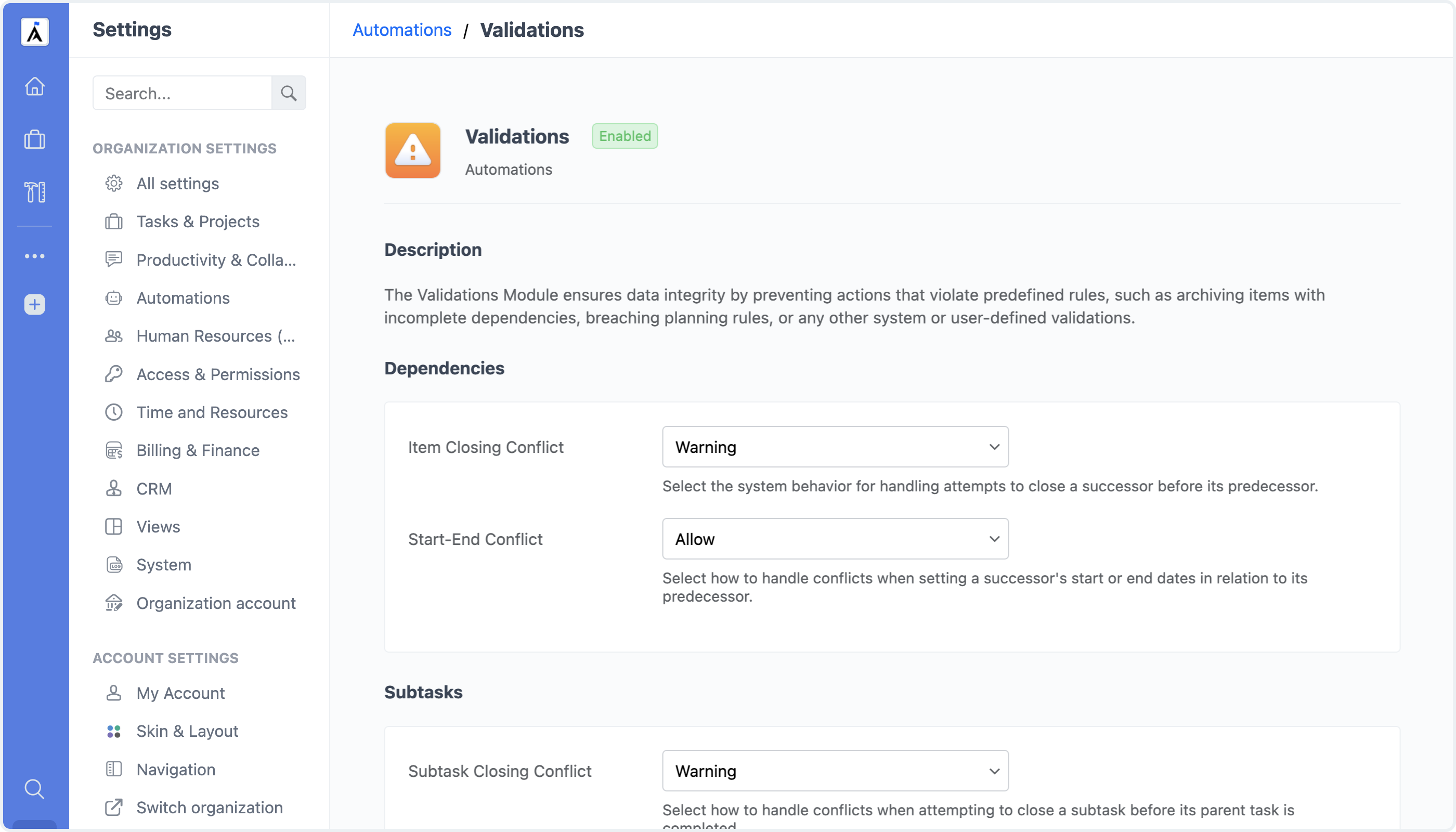The height and width of the screenshot is (832, 1456).
Task: Open global search magnifier at rail bottom
Action: pos(35,789)
